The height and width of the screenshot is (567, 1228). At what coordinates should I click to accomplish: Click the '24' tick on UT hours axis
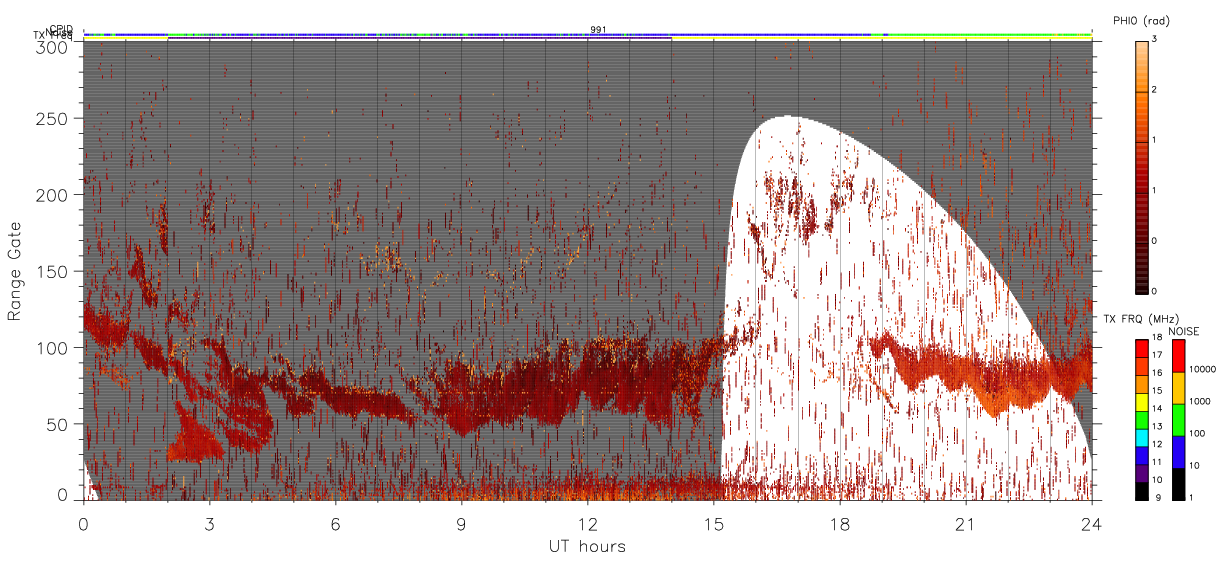coord(1092,523)
